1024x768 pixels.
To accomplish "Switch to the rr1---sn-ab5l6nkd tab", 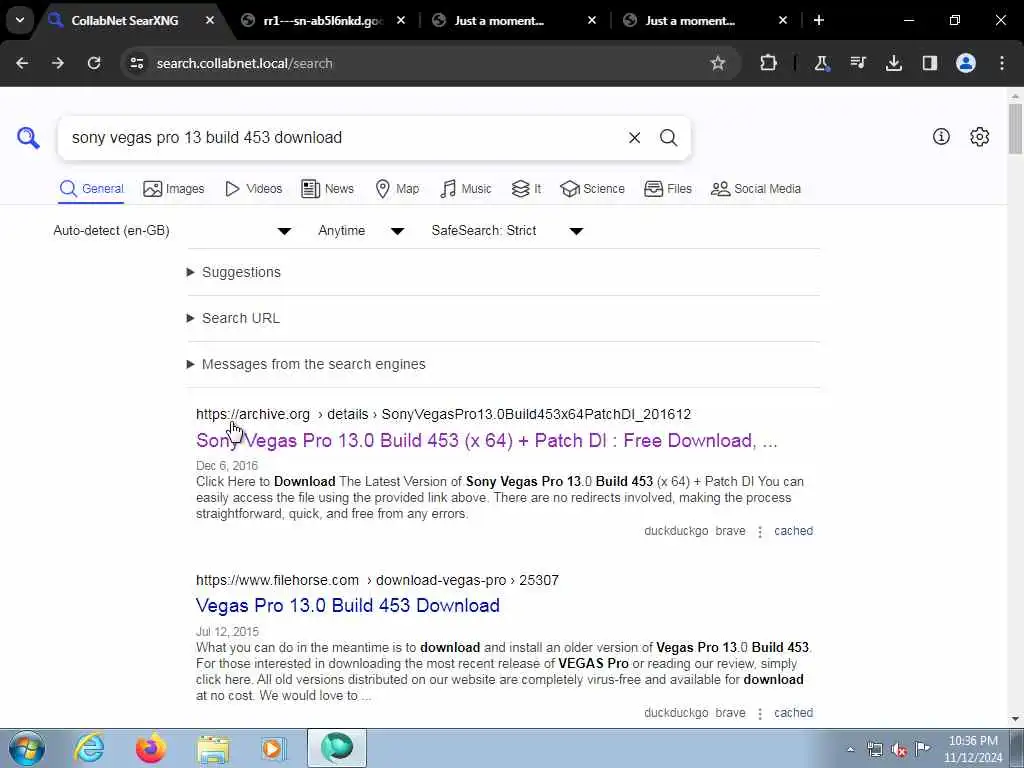I will [323, 20].
